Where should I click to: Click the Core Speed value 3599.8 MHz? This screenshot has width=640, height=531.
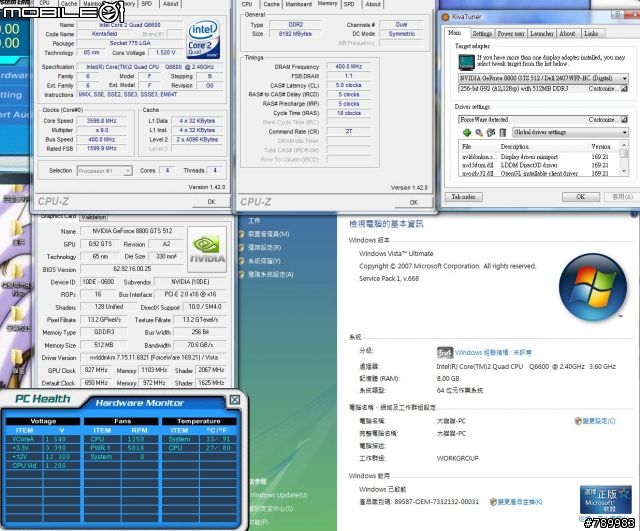point(102,121)
